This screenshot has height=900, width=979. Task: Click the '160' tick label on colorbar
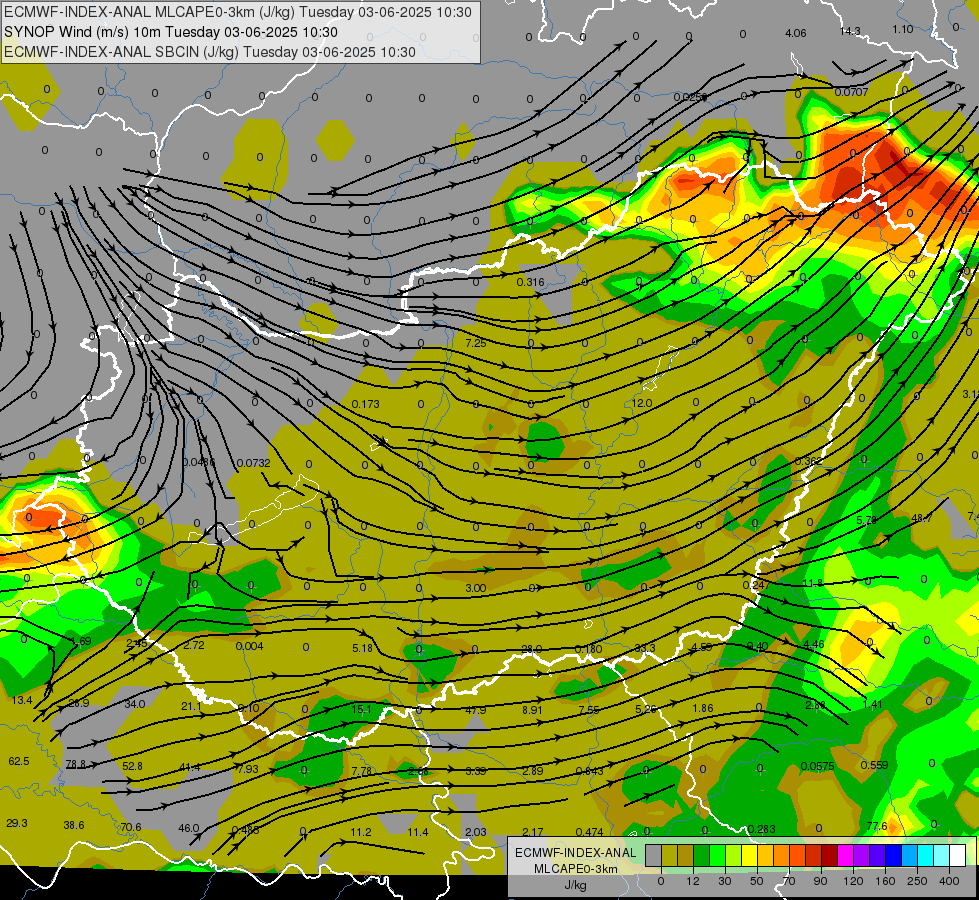(885, 881)
